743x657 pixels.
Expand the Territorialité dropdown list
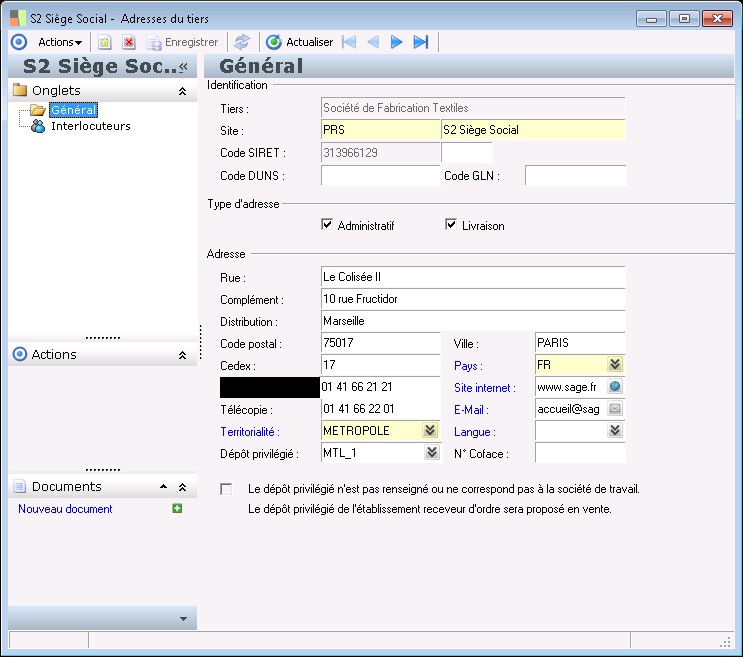click(x=430, y=431)
